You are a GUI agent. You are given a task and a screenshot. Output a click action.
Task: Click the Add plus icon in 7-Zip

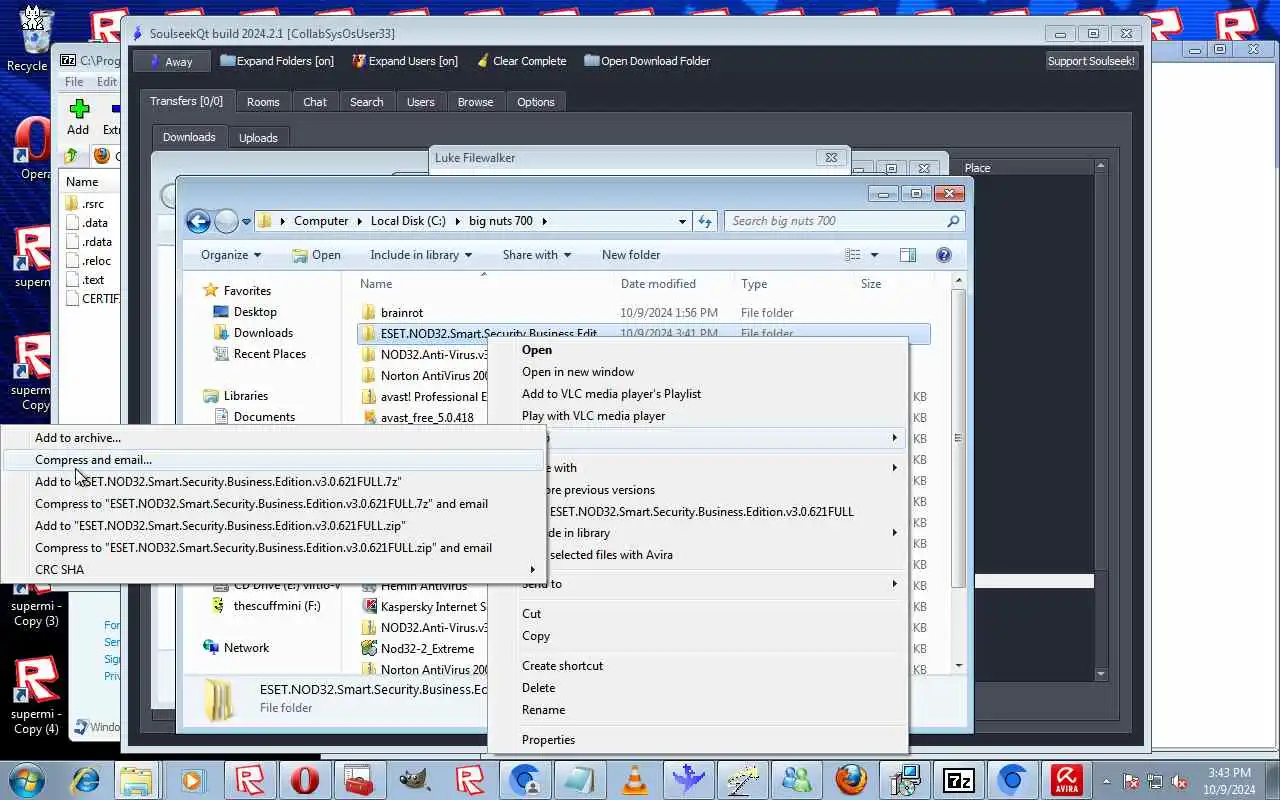[x=79, y=108]
